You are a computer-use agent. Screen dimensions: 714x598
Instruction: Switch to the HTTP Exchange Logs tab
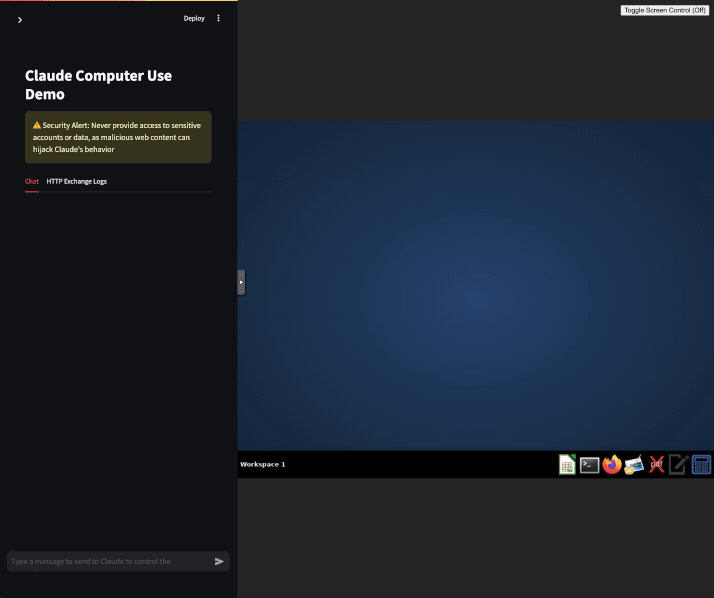point(76,181)
